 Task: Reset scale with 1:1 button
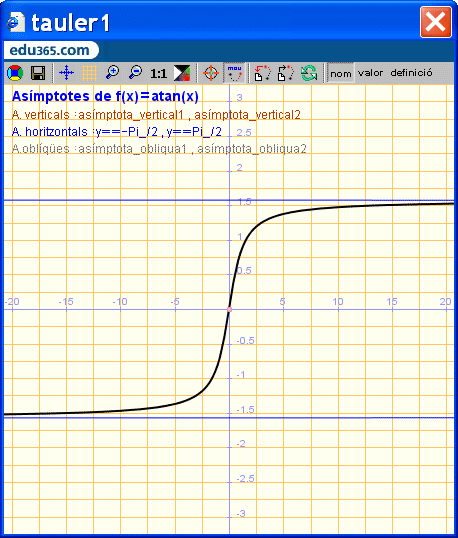tap(158, 73)
